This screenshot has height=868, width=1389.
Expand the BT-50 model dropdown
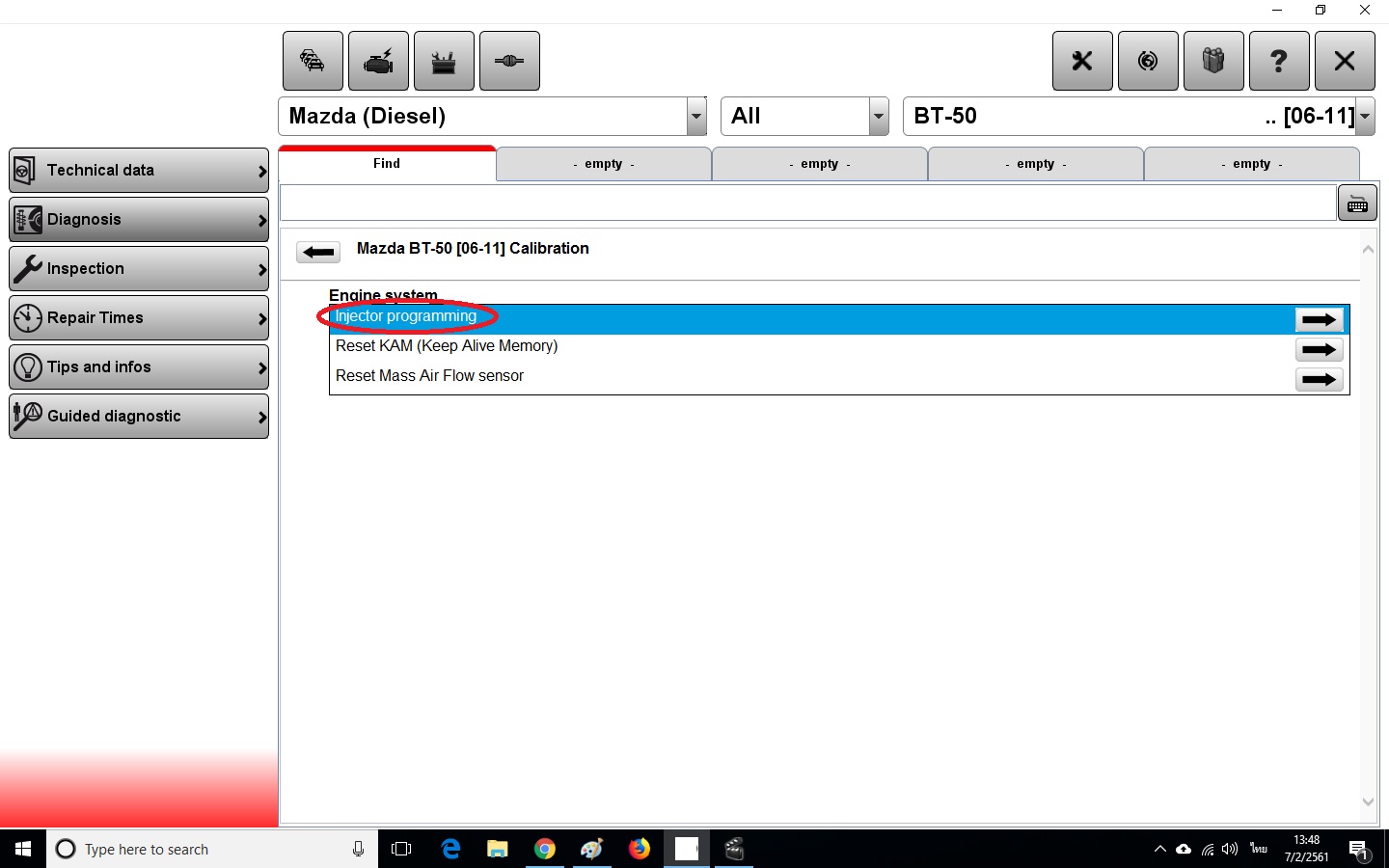pos(1365,117)
